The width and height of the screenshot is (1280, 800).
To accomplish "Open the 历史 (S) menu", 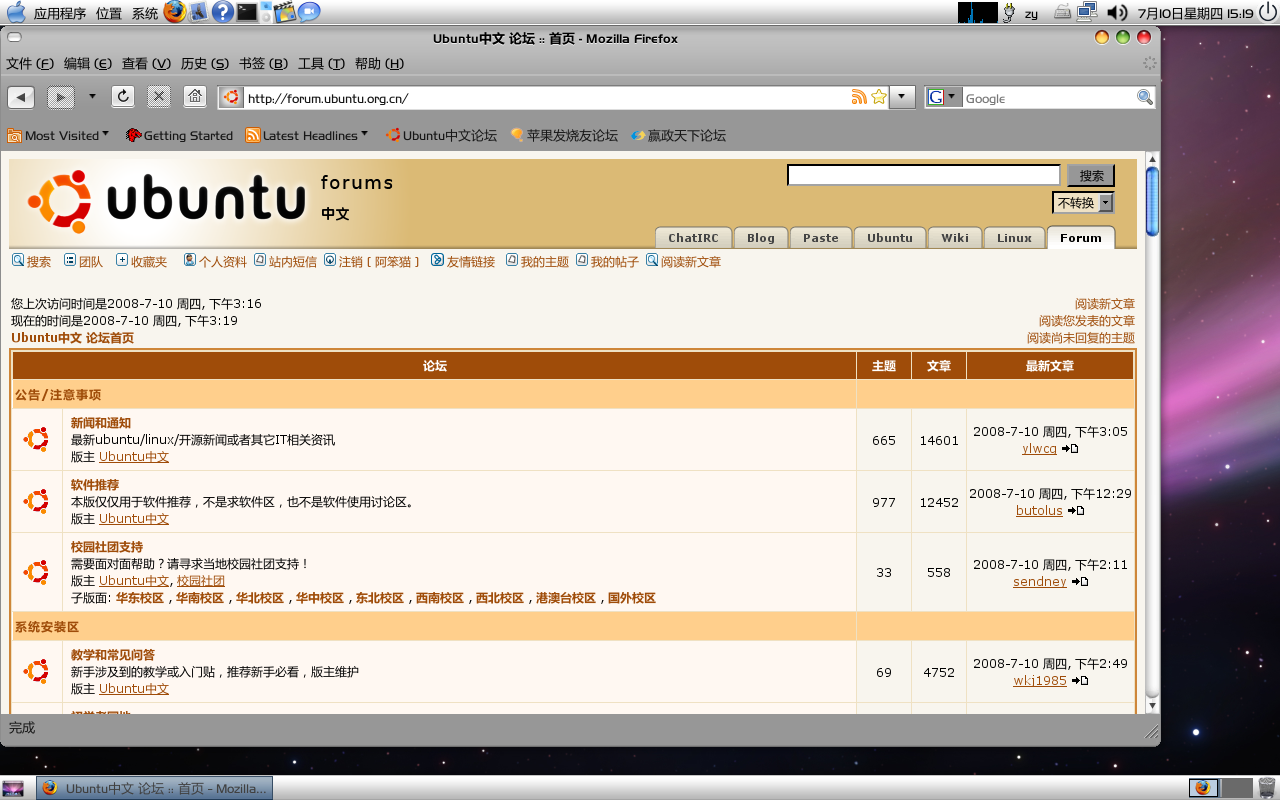I will (204, 63).
